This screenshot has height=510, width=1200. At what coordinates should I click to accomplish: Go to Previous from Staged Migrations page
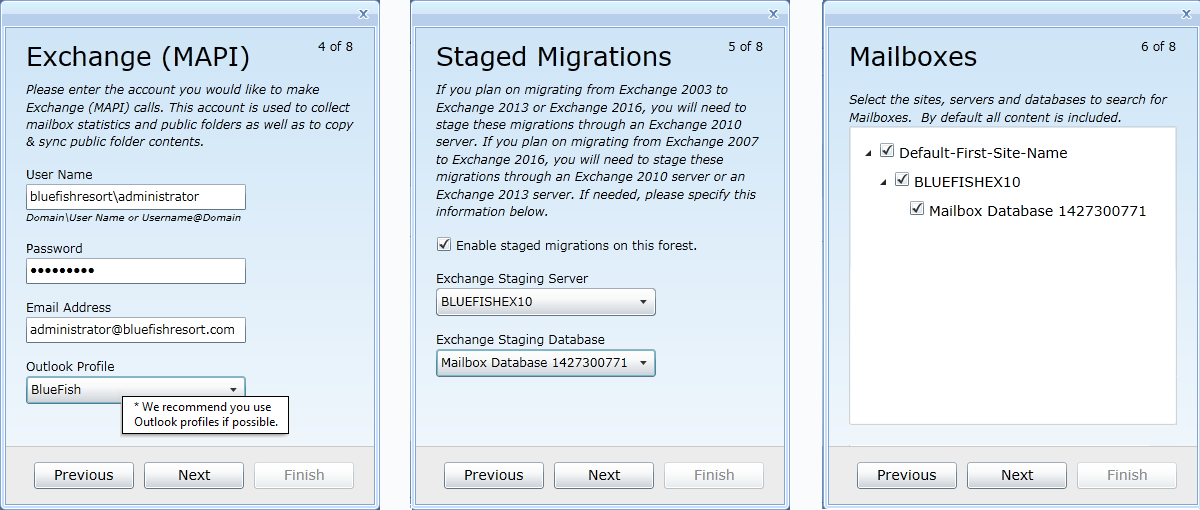point(494,475)
